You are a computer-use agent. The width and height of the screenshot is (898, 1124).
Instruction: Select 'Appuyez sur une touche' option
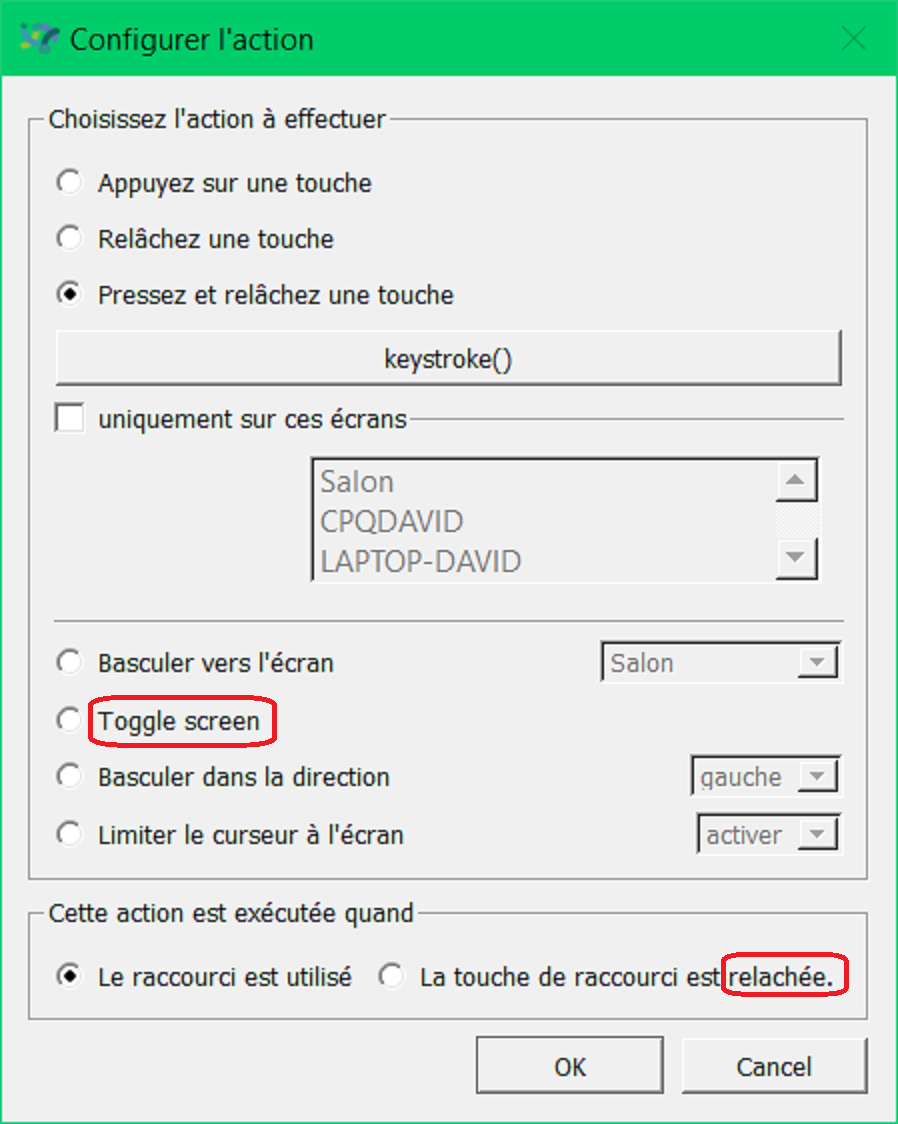pos(68,182)
